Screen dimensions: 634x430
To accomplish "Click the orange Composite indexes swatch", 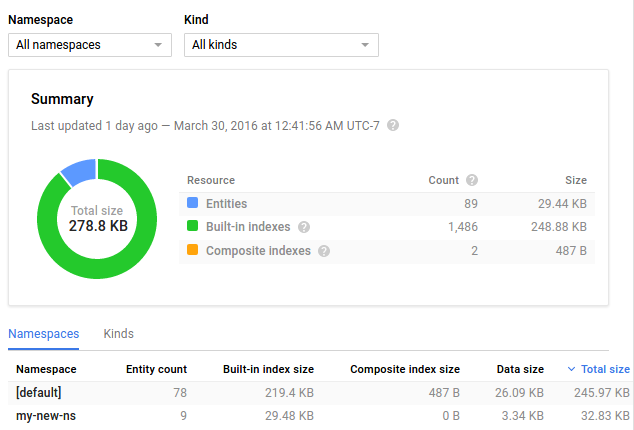I will pyautogui.click(x=193, y=251).
